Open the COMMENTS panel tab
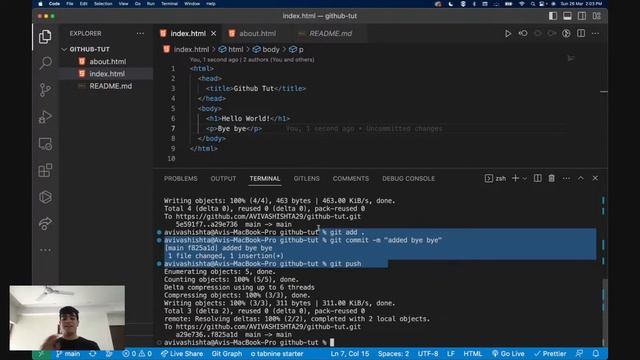 tap(351, 178)
